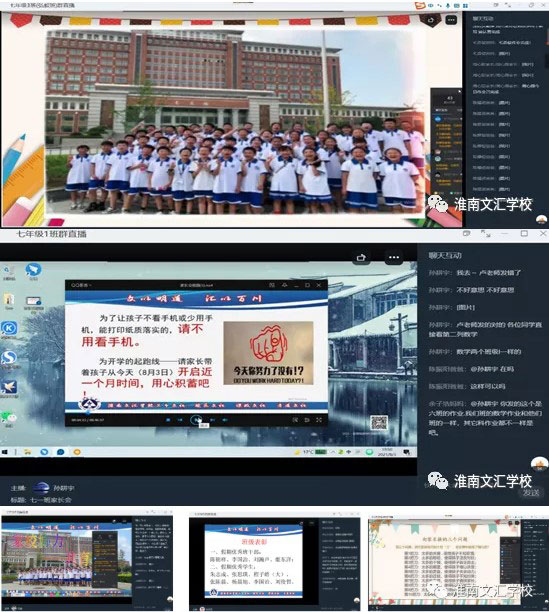Open the QQ影音 title menu dropdown

tap(81, 285)
